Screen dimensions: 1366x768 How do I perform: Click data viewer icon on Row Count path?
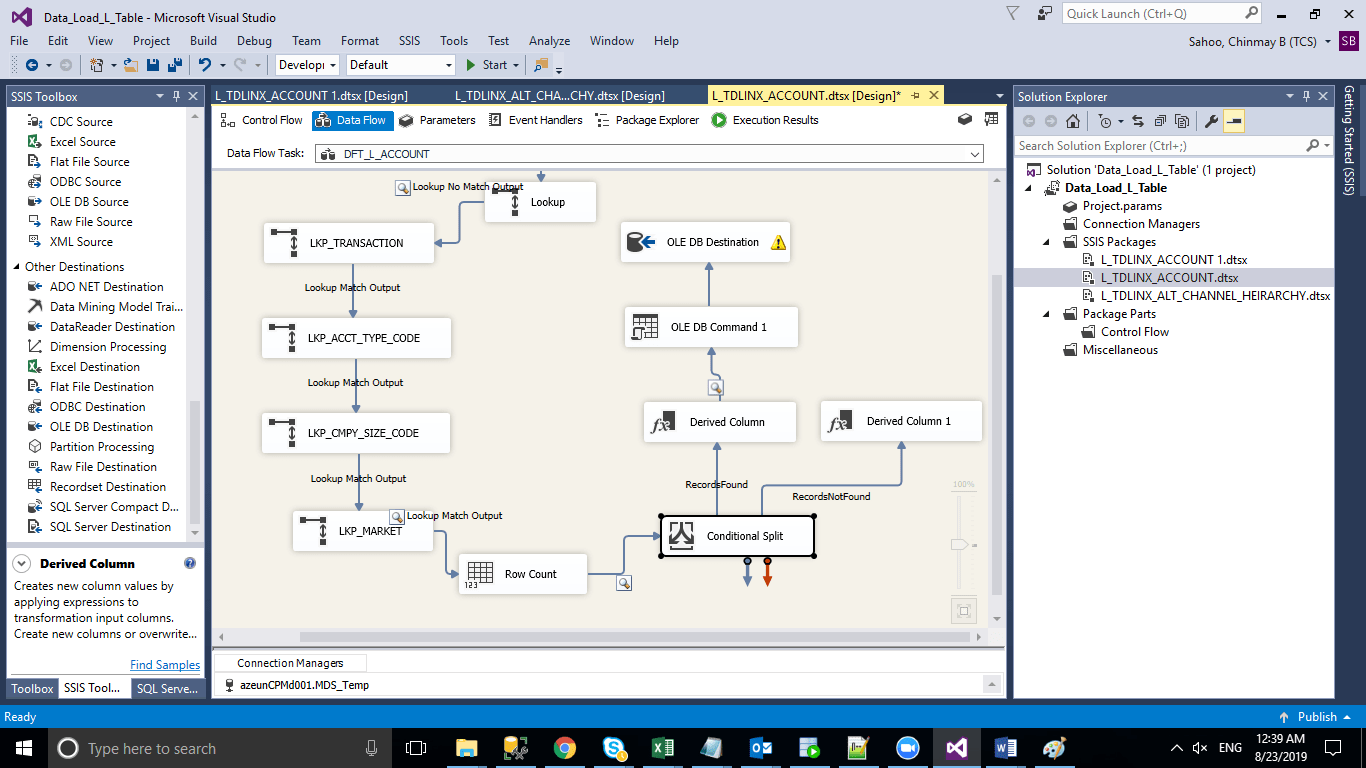(x=624, y=583)
